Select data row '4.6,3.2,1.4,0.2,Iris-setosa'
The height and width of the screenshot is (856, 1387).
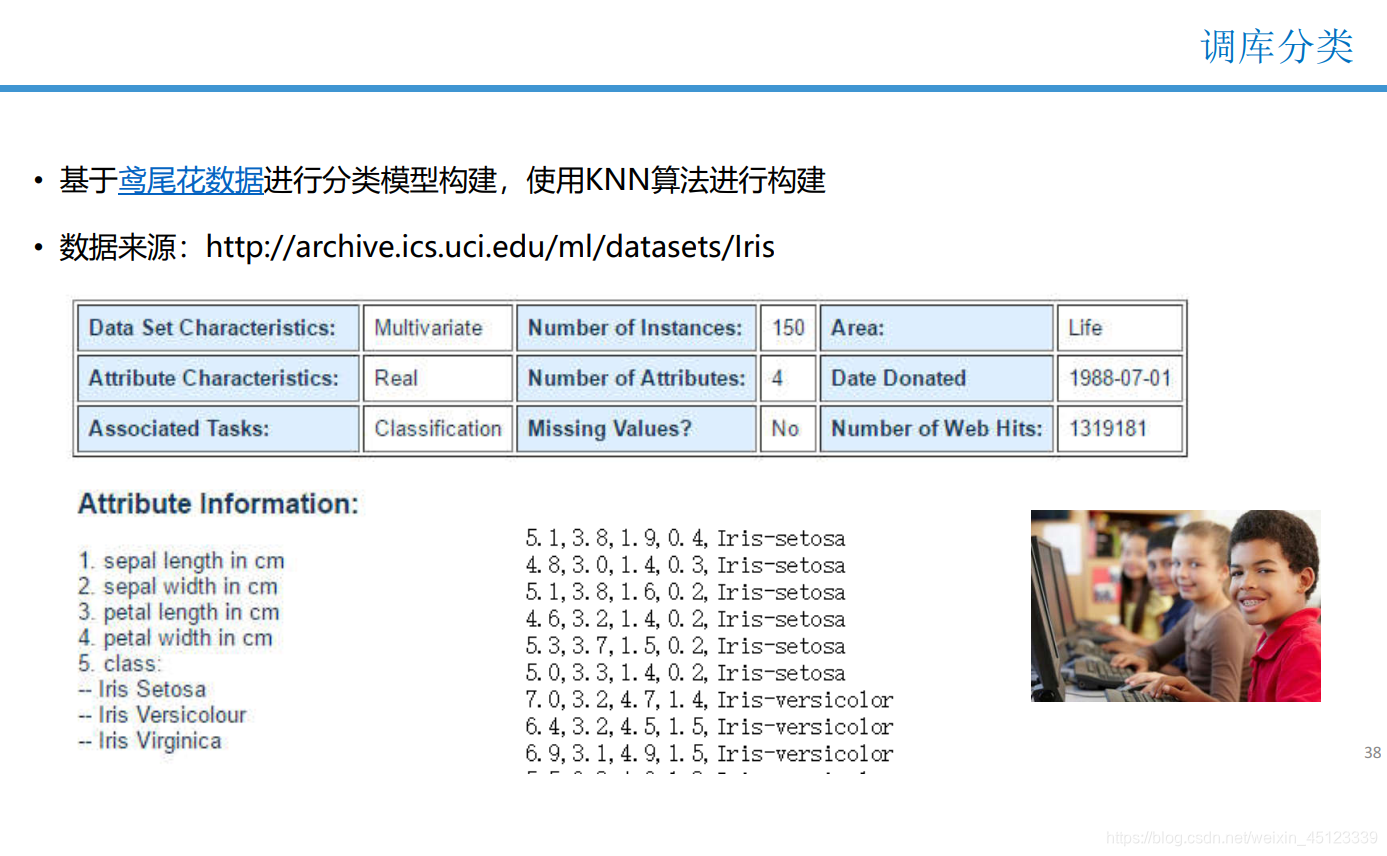point(685,619)
